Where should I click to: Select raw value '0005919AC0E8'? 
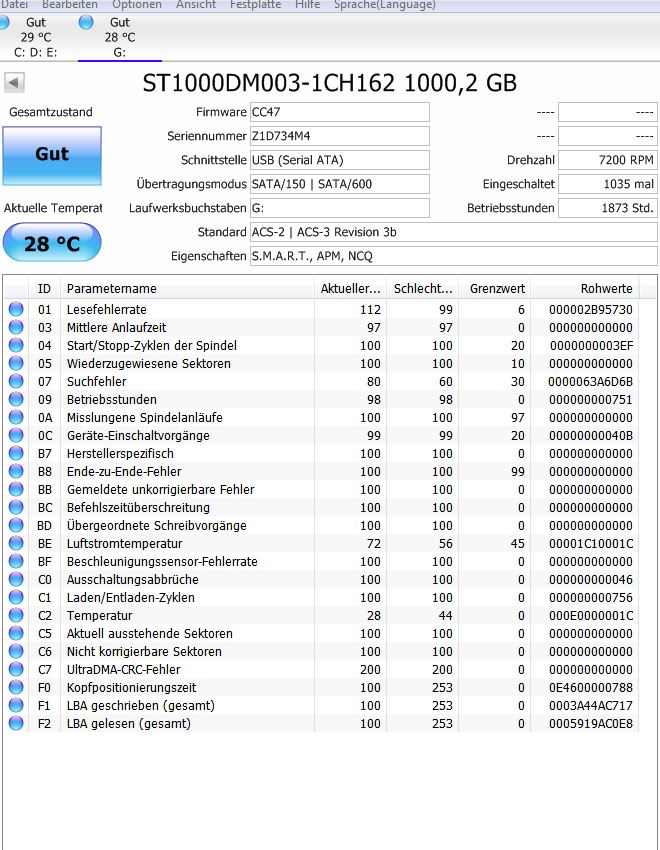coord(591,723)
